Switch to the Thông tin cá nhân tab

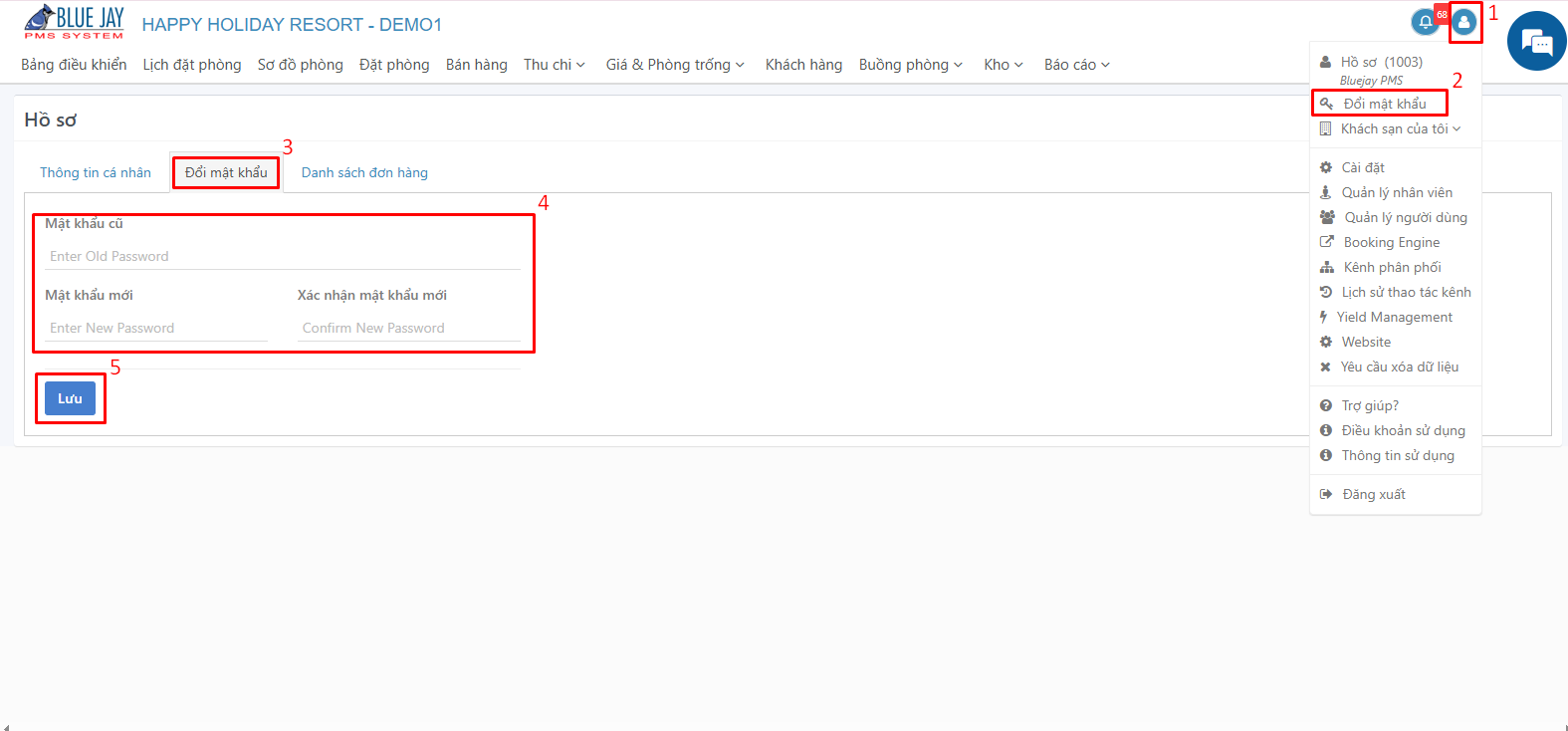click(96, 172)
